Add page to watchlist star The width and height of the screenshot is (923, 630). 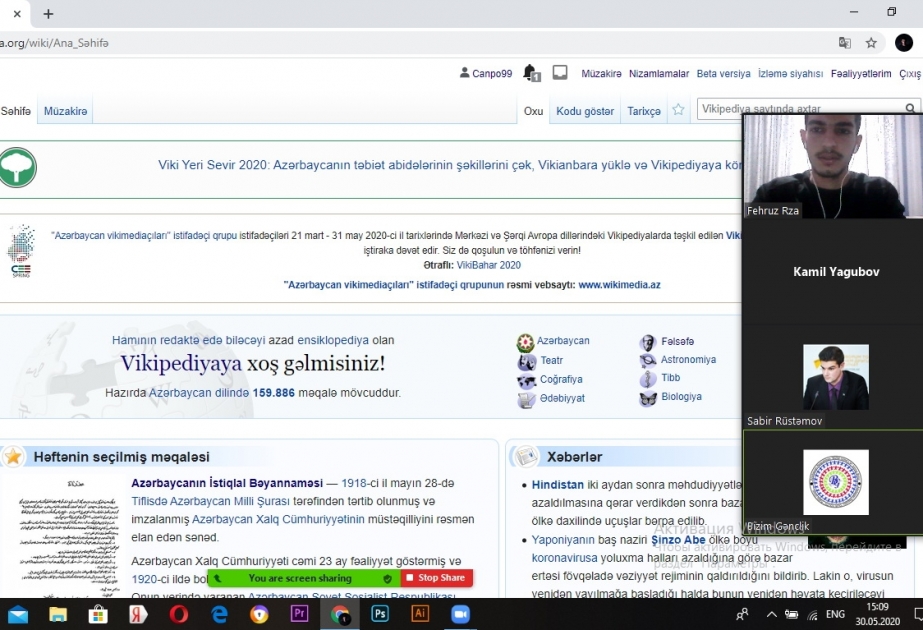click(678, 110)
